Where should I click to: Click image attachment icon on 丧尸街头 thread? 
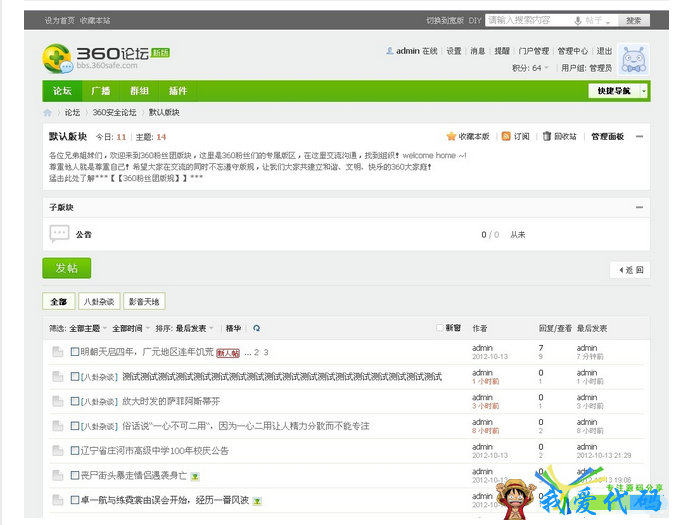coord(195,476)
